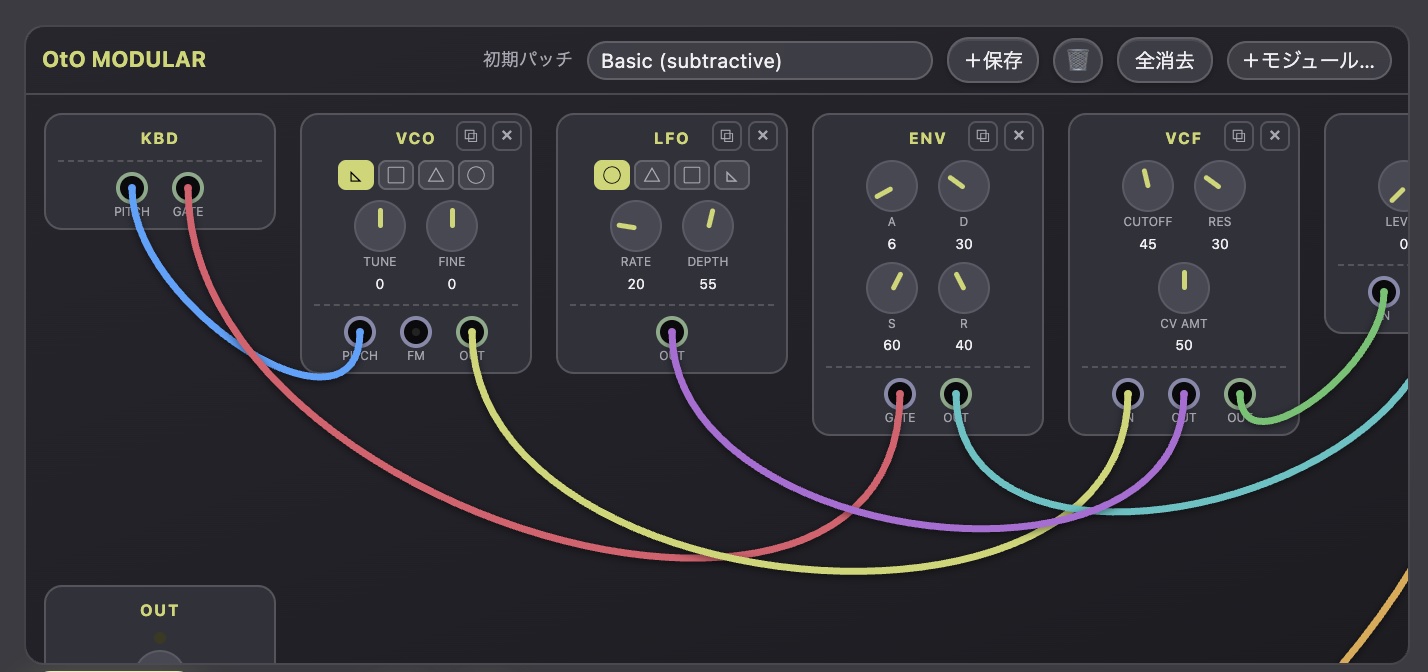Open the Basic (subtractive) patch dropdown

[760, 61]
